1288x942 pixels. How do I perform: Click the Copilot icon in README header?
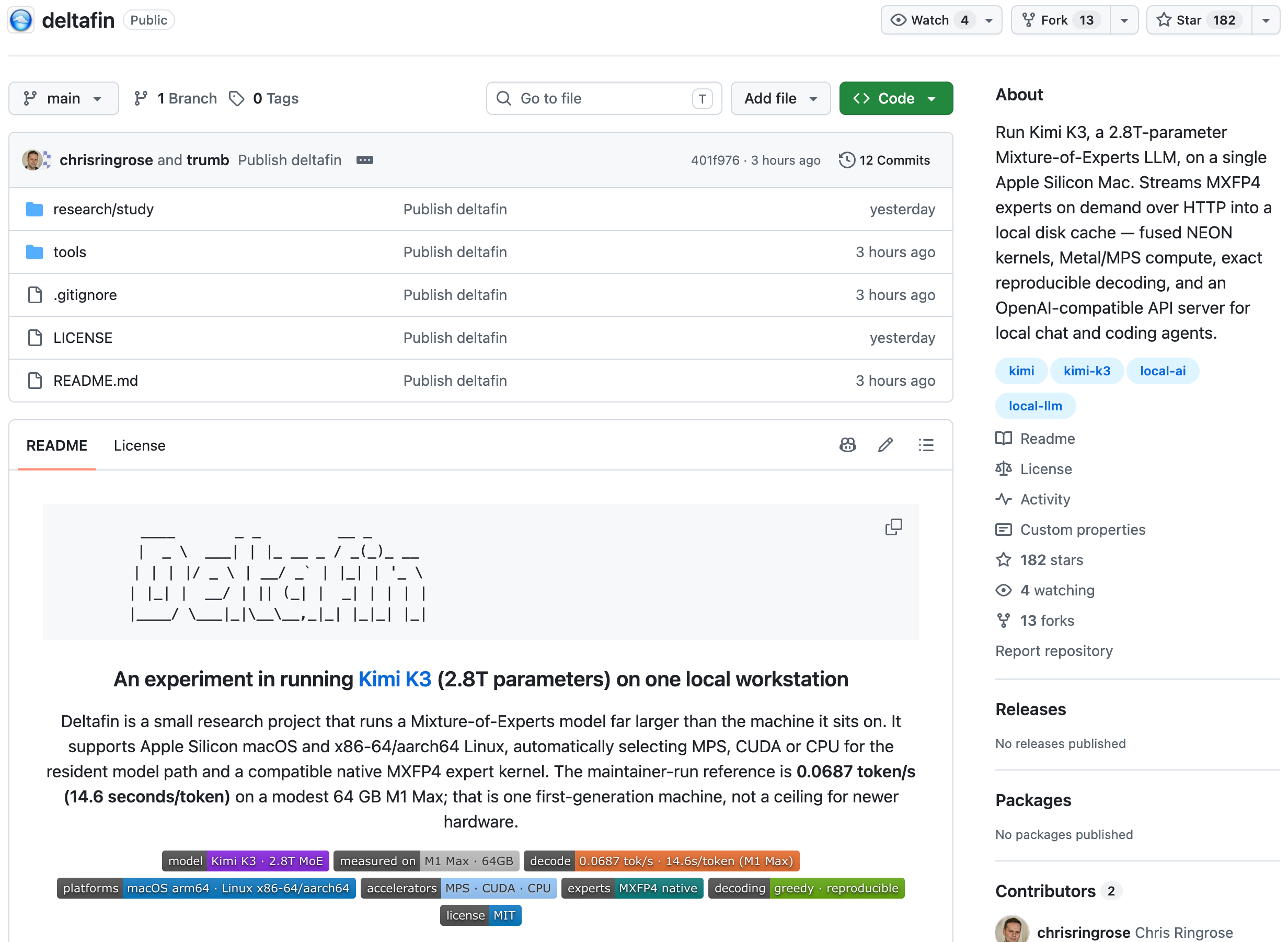(847, 445)
